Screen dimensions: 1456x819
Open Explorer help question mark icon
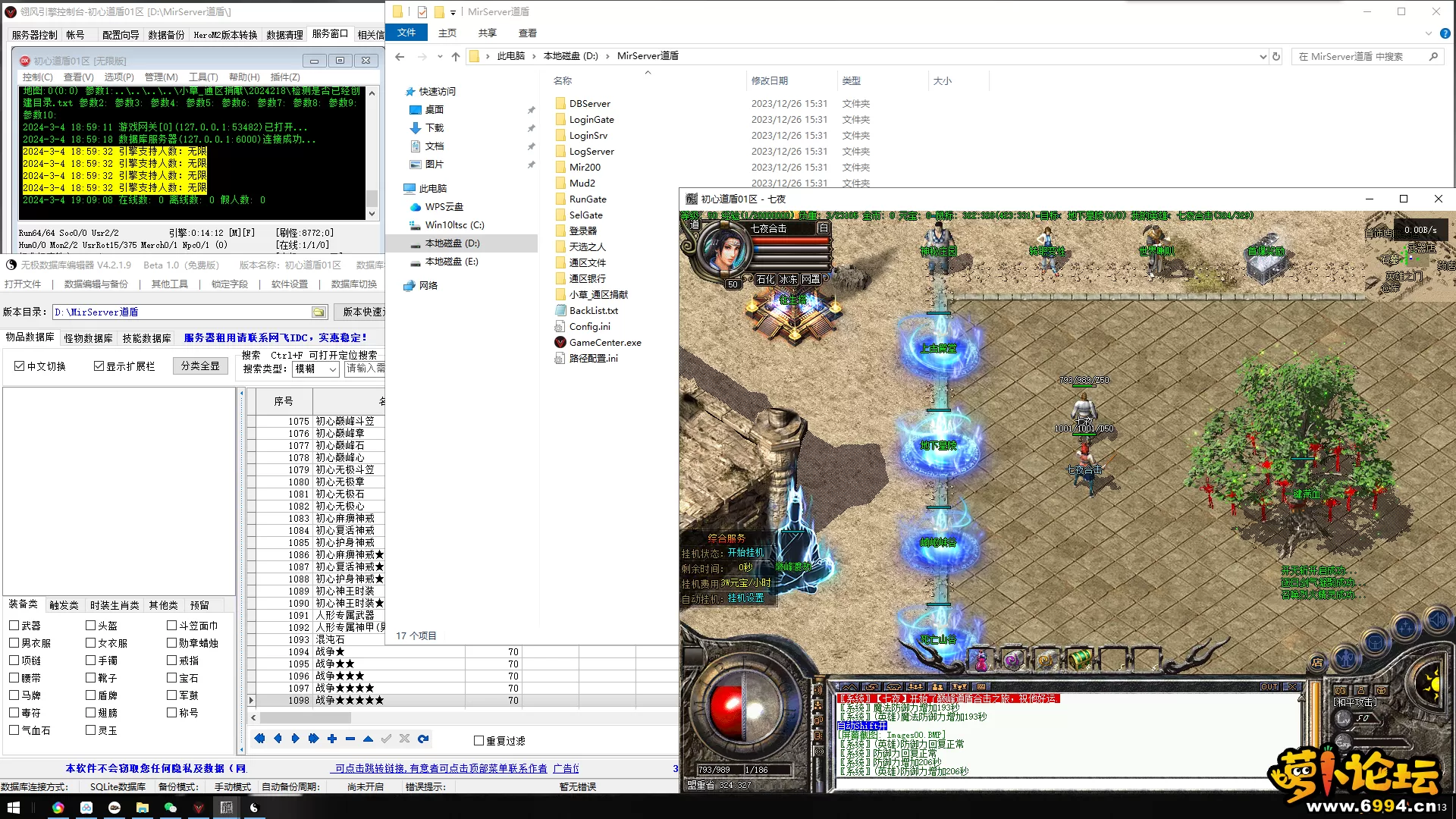coord(1445,33)
